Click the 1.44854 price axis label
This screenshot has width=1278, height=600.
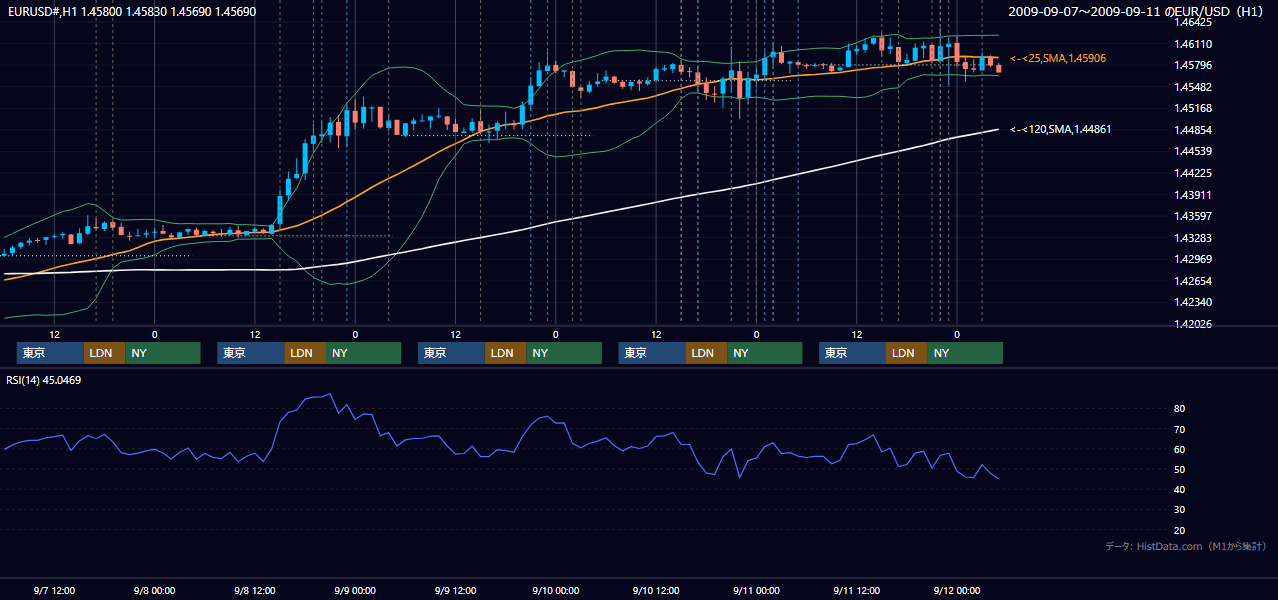(x=1193, y=130)
